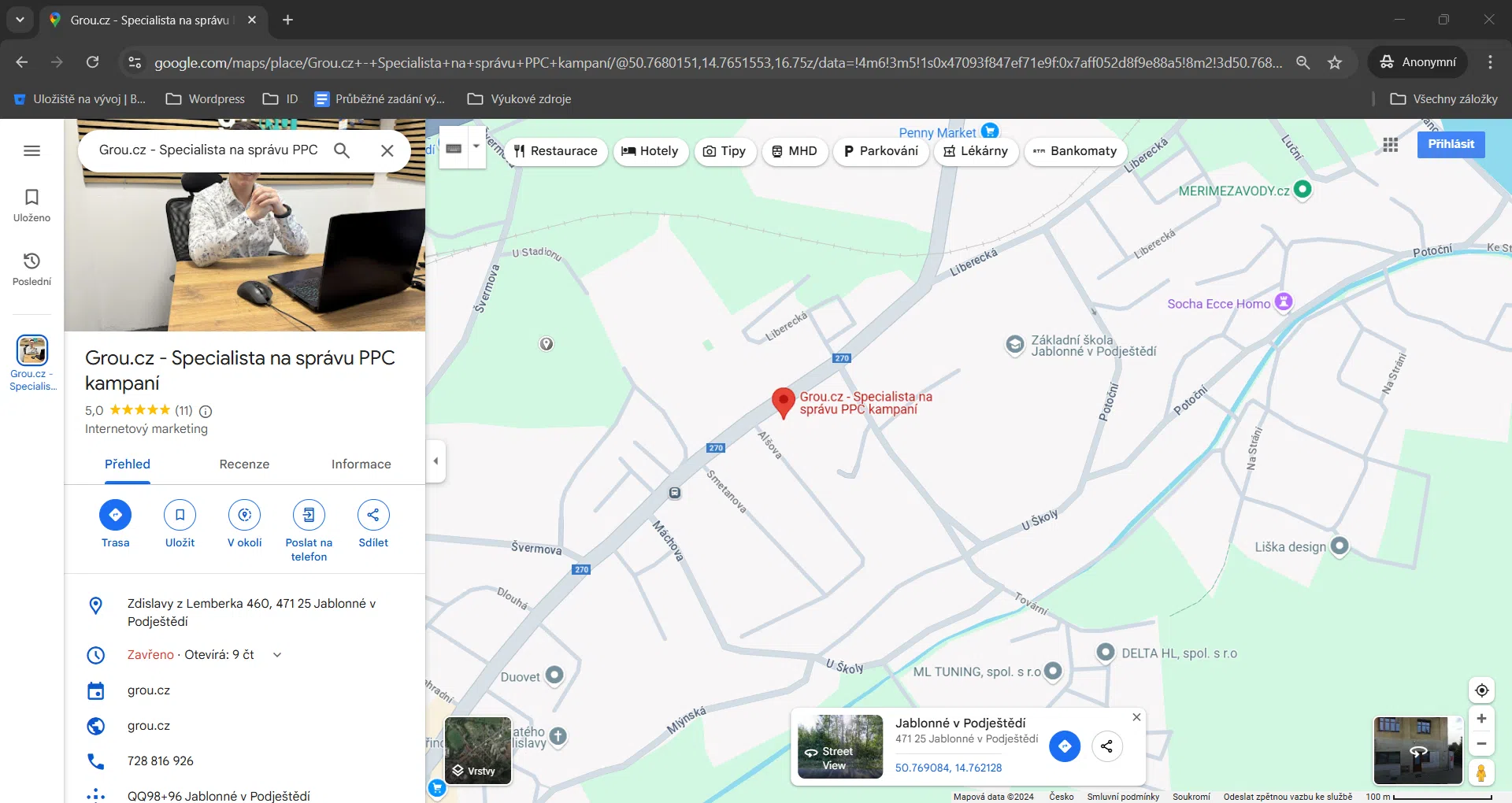This screenshot has height=803, width=1512.
Task: Open the input tools dropdown arrow
Action: pos(476,146)
